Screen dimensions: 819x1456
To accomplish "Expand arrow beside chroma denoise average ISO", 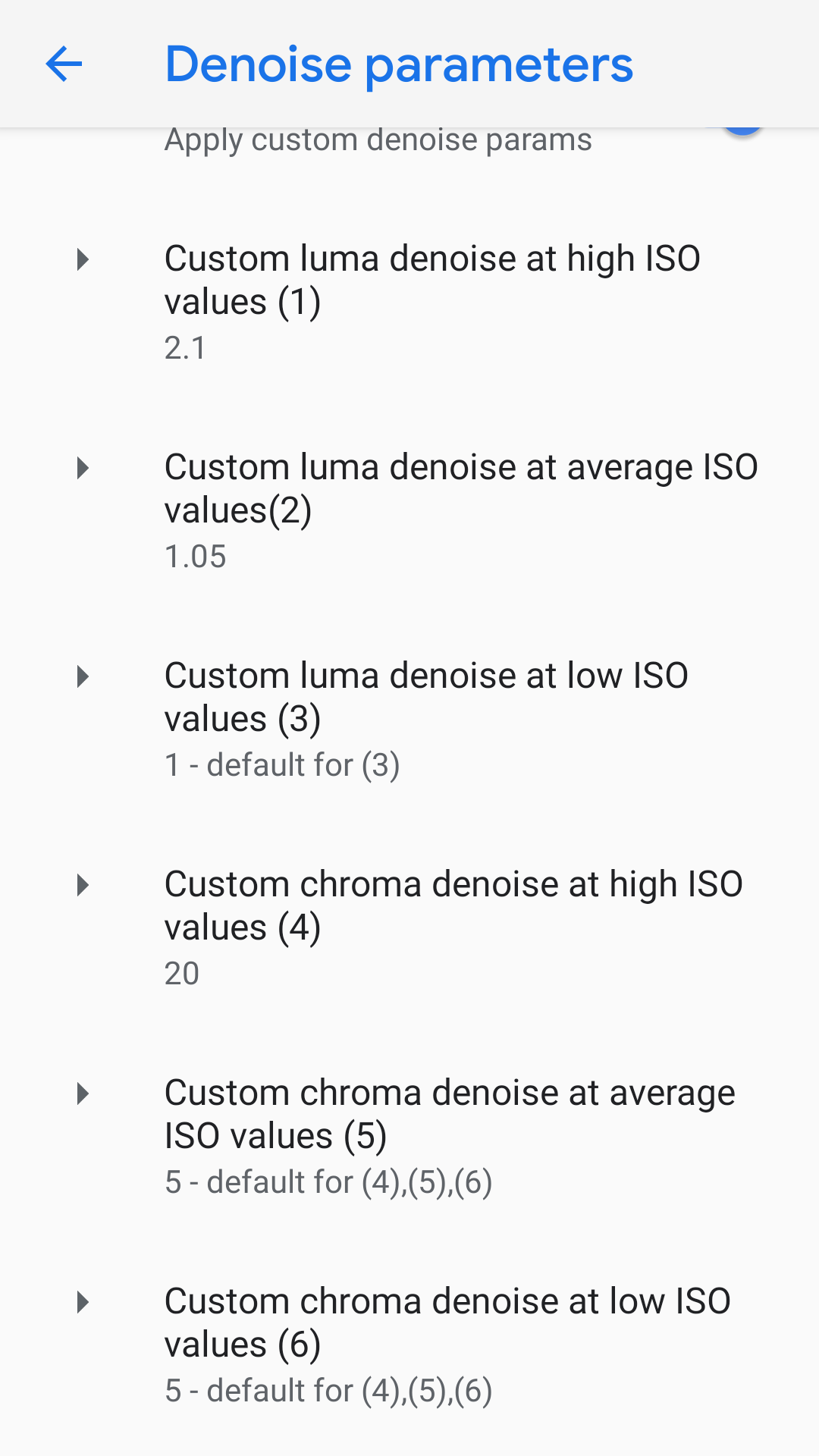I will (83, 1094).
